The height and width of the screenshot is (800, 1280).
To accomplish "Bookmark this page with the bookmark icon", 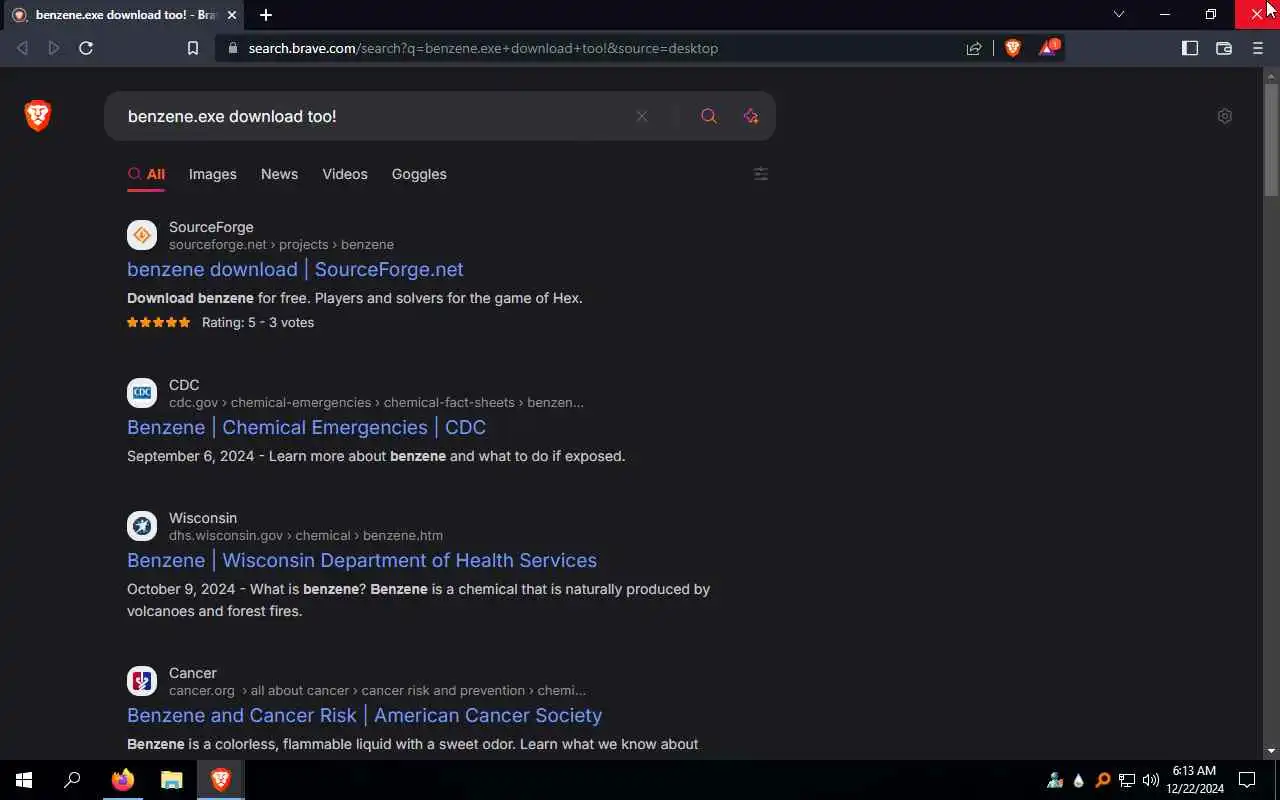I will 193,48.
